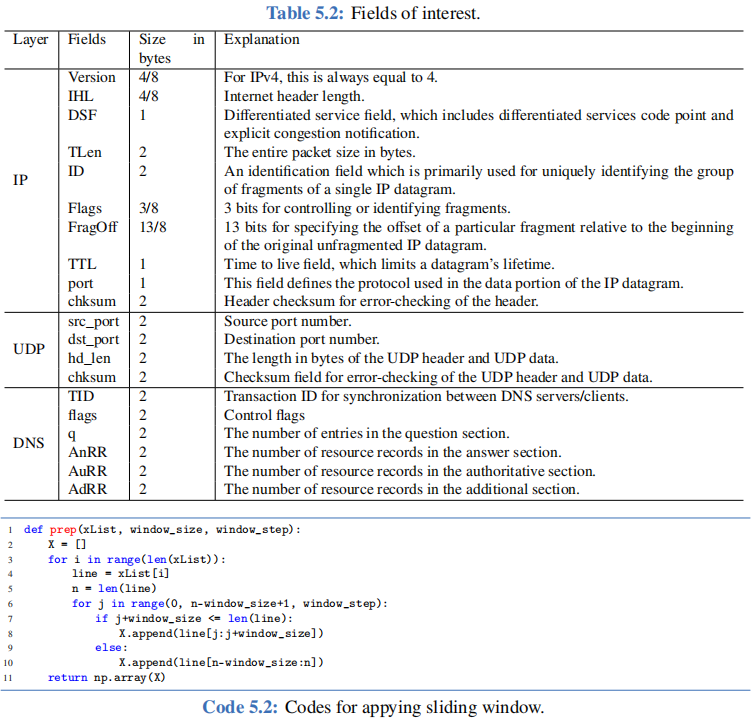Click the 'dst_port' field name
753x719 pixels.
pos(96,340)
